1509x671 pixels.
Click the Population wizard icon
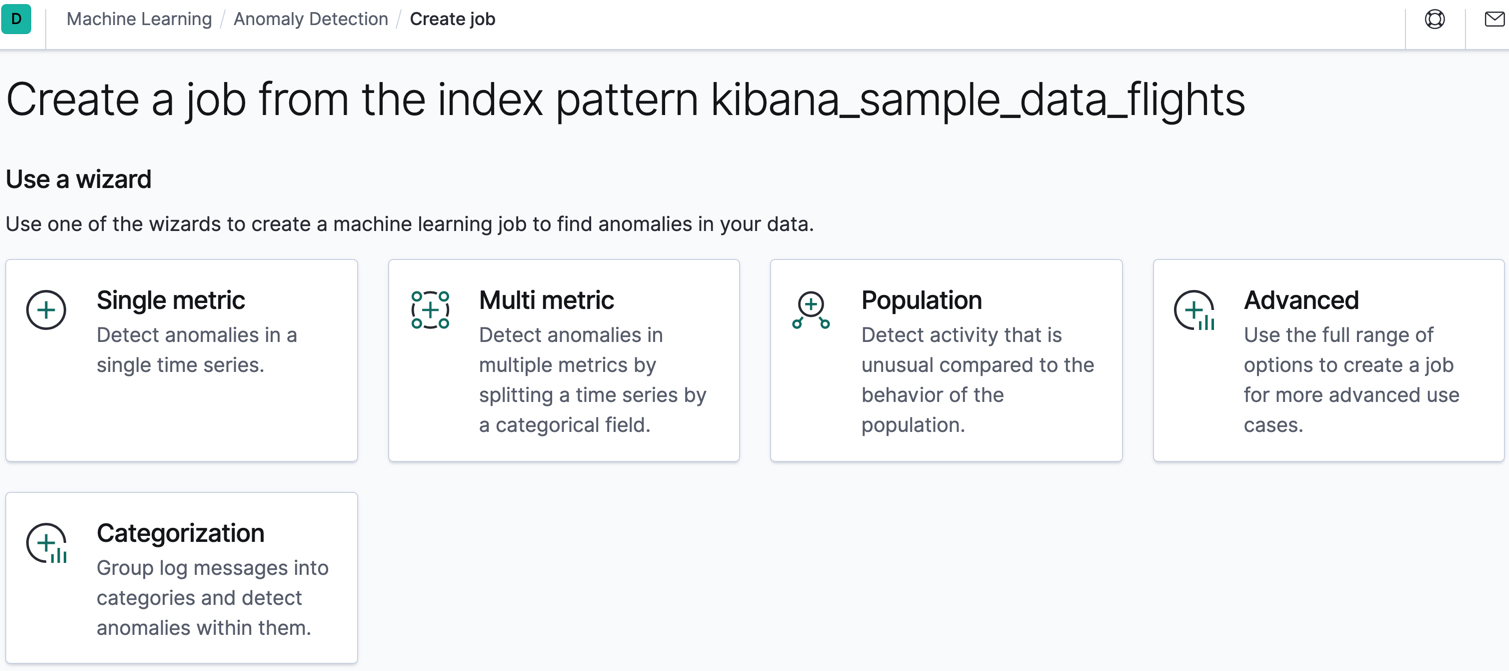click(x=811, y=310)
